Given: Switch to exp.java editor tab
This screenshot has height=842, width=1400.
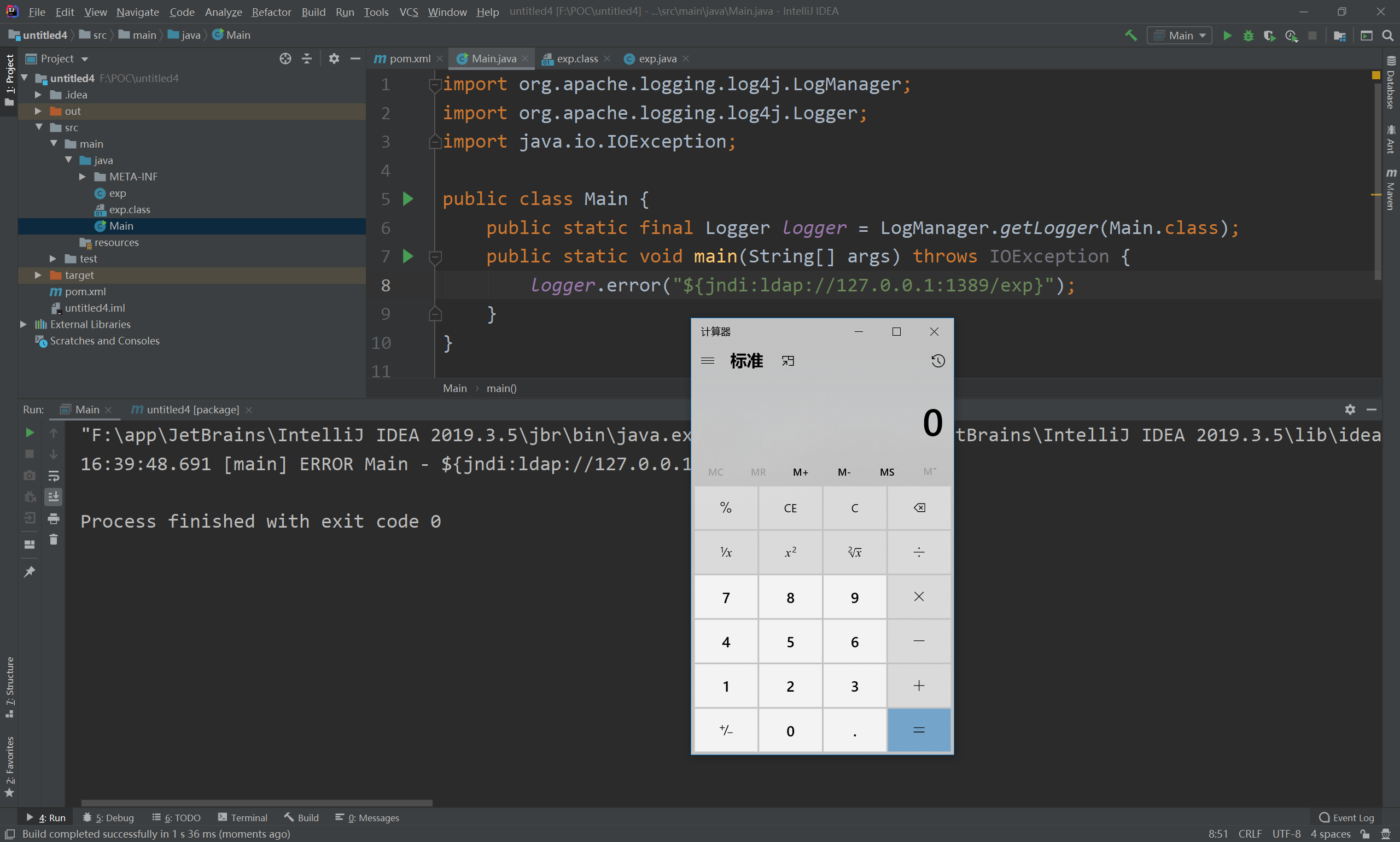Looking at the screenshot, I should point(657,59).
